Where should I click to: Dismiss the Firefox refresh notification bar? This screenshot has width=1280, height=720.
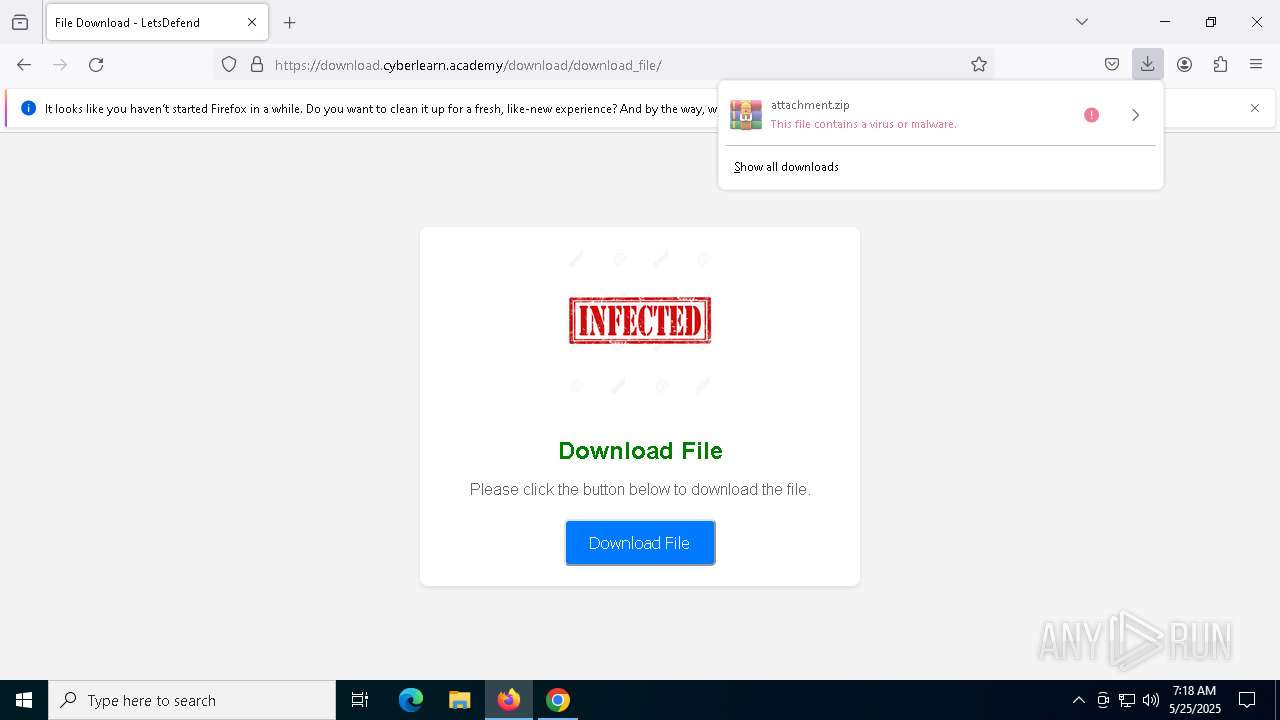tap(1255, 108)
